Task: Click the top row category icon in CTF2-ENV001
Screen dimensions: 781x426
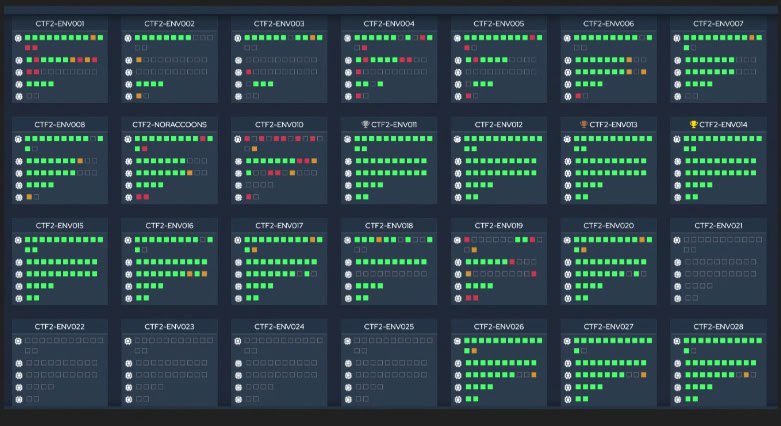Action: point(18,38)
